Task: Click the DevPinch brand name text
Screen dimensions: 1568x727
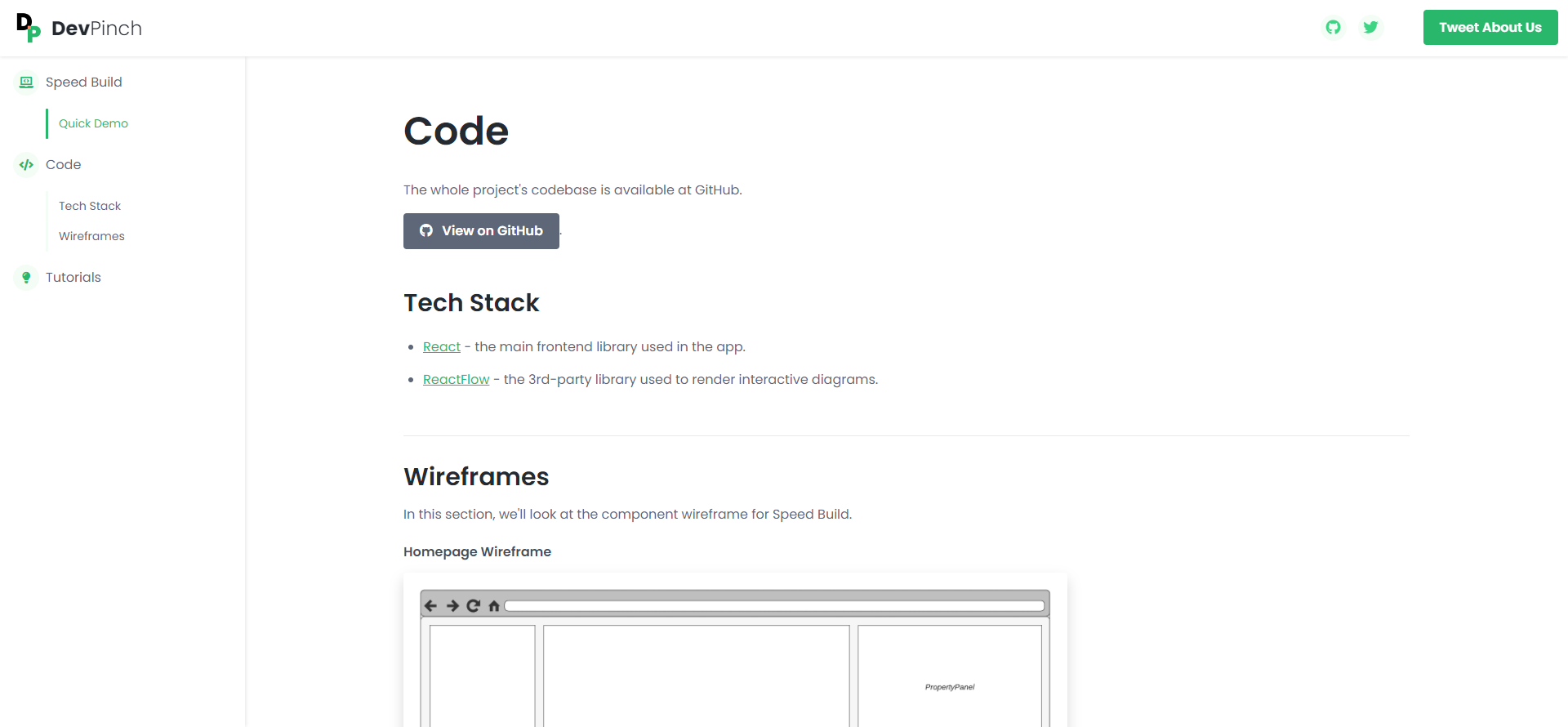Action: point(96,29)
